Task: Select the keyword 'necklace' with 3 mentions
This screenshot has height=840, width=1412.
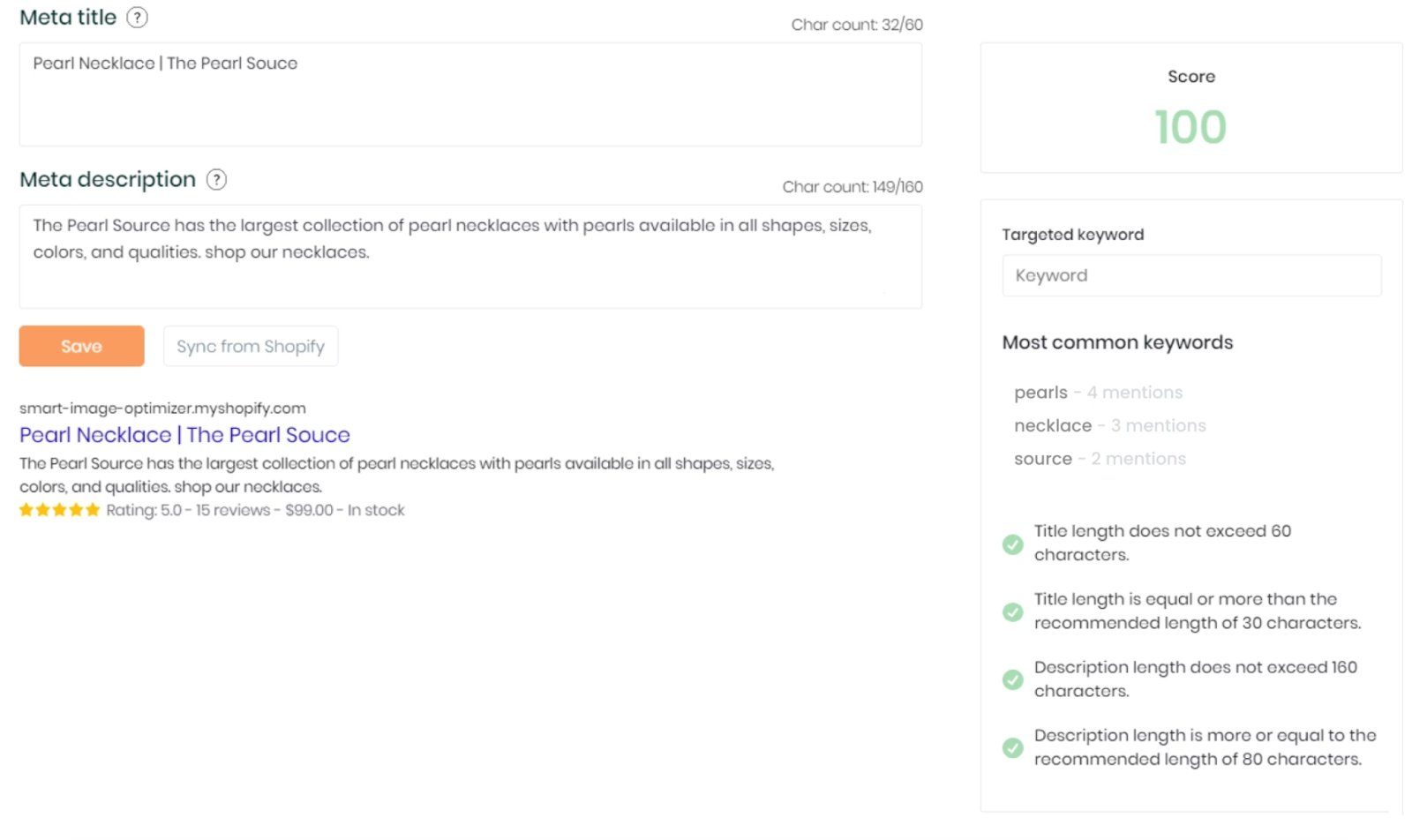Action: 1052,425
